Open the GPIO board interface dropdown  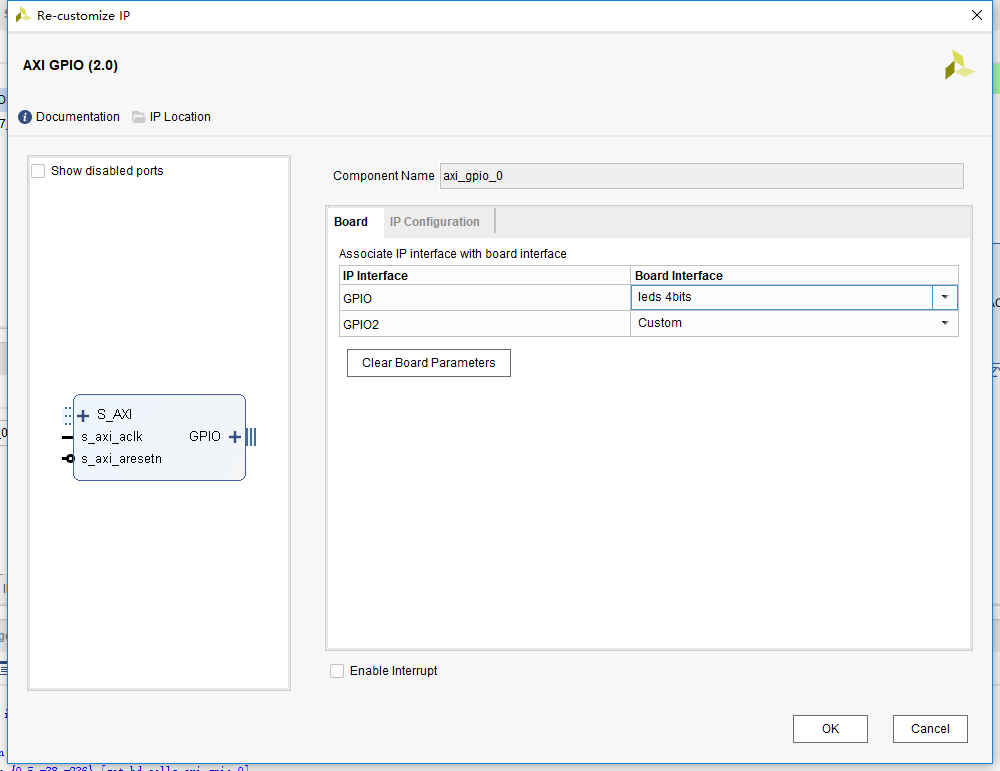tap(944, 297)
